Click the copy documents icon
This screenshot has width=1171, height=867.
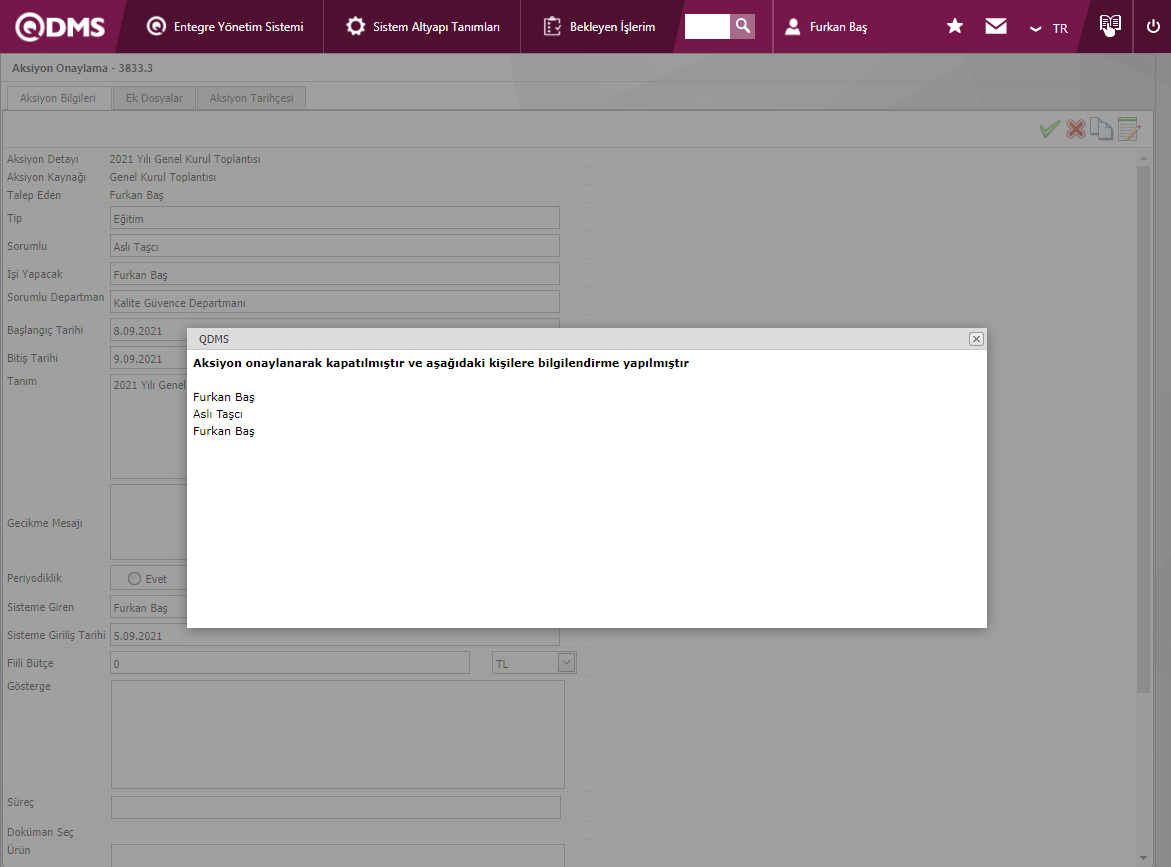point(1101,129)
